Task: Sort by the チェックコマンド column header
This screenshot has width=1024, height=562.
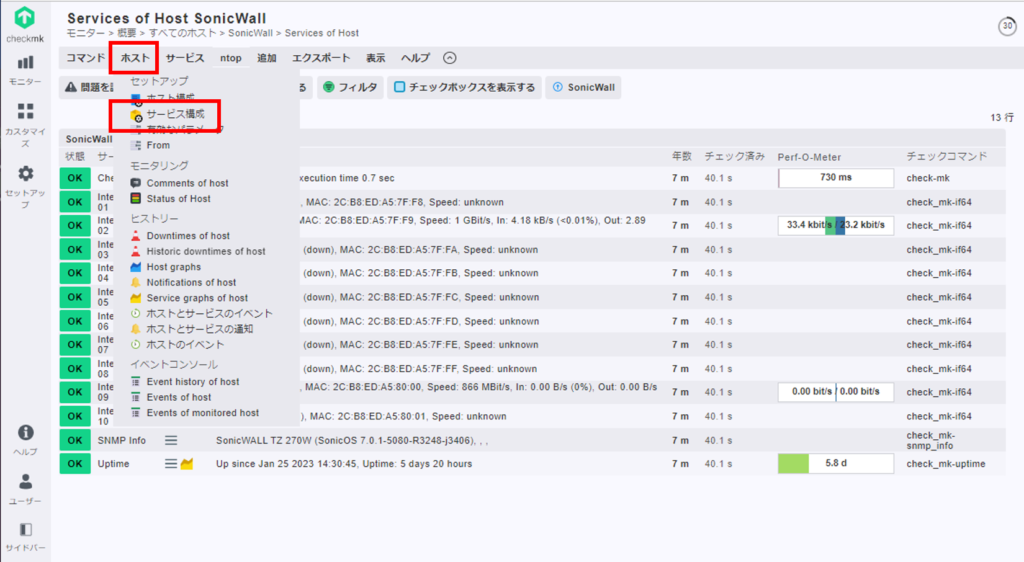Action: [x=946, y=157]
